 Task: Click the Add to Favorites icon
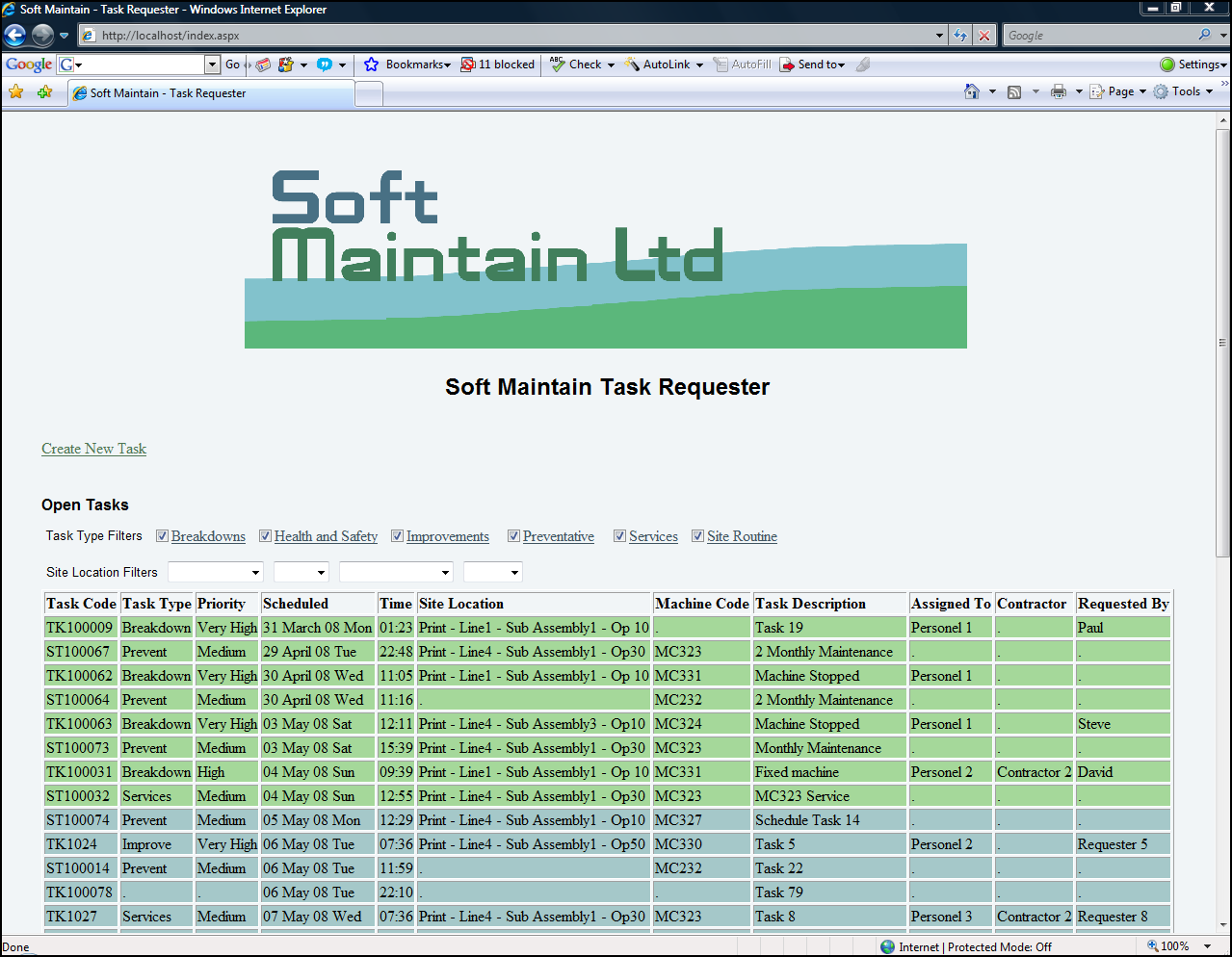[x=44, y=92]
